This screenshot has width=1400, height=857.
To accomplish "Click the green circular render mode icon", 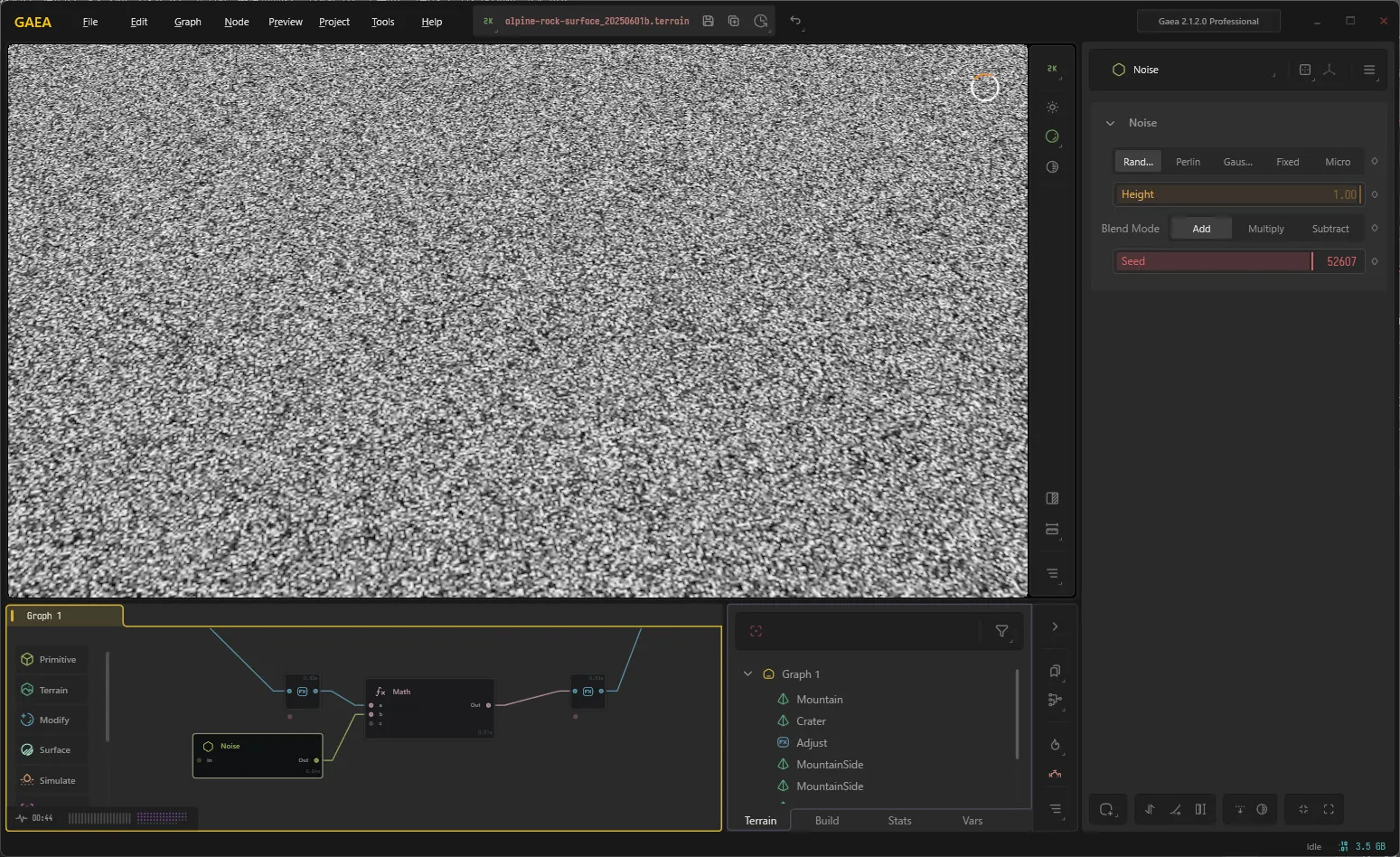I will [x=1052, y=137].
